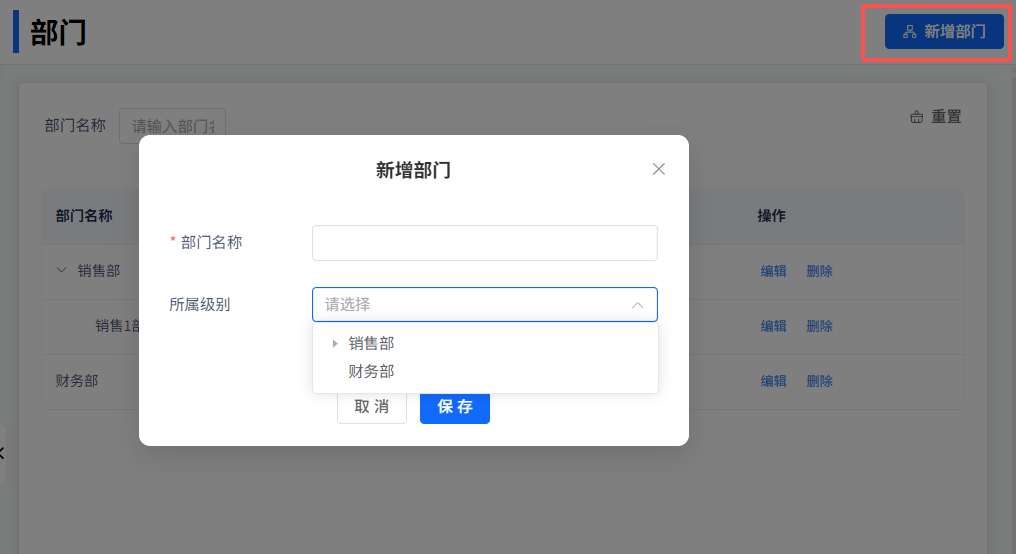Screen dimensions: 1016x554
Task: Click the 重置 reset icon button
Action: (x=936, y=117)
